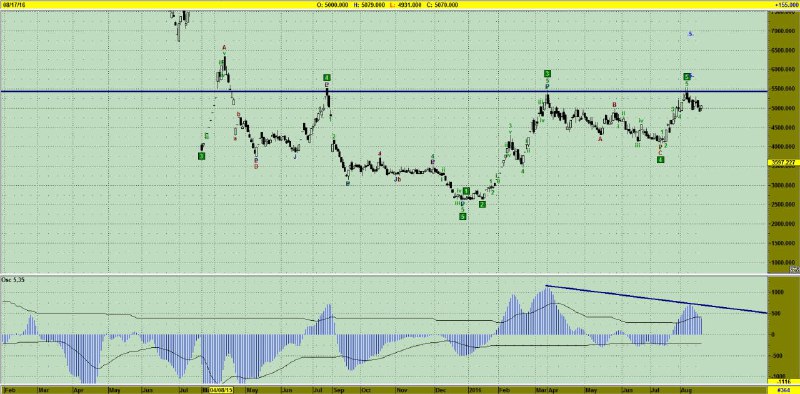
Task: Select green wave 3 box above March peak
Action: coord(547,73)
